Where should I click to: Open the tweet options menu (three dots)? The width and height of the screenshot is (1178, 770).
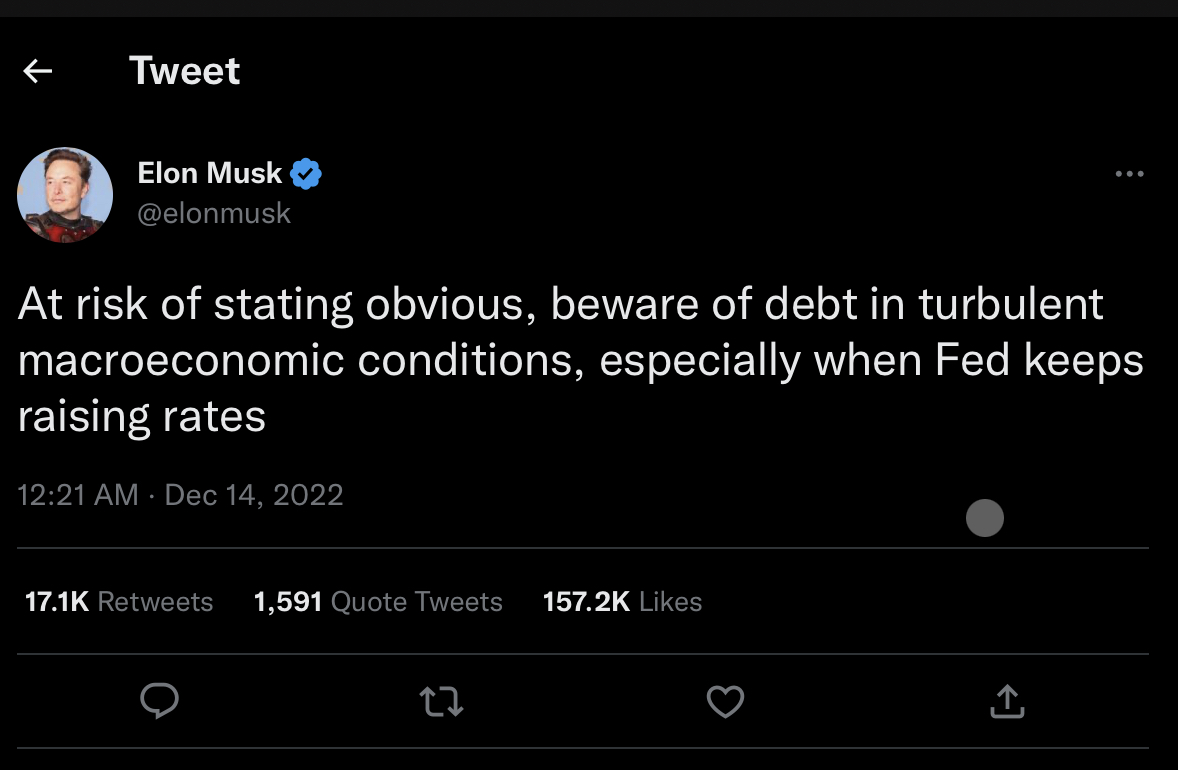1129,173
